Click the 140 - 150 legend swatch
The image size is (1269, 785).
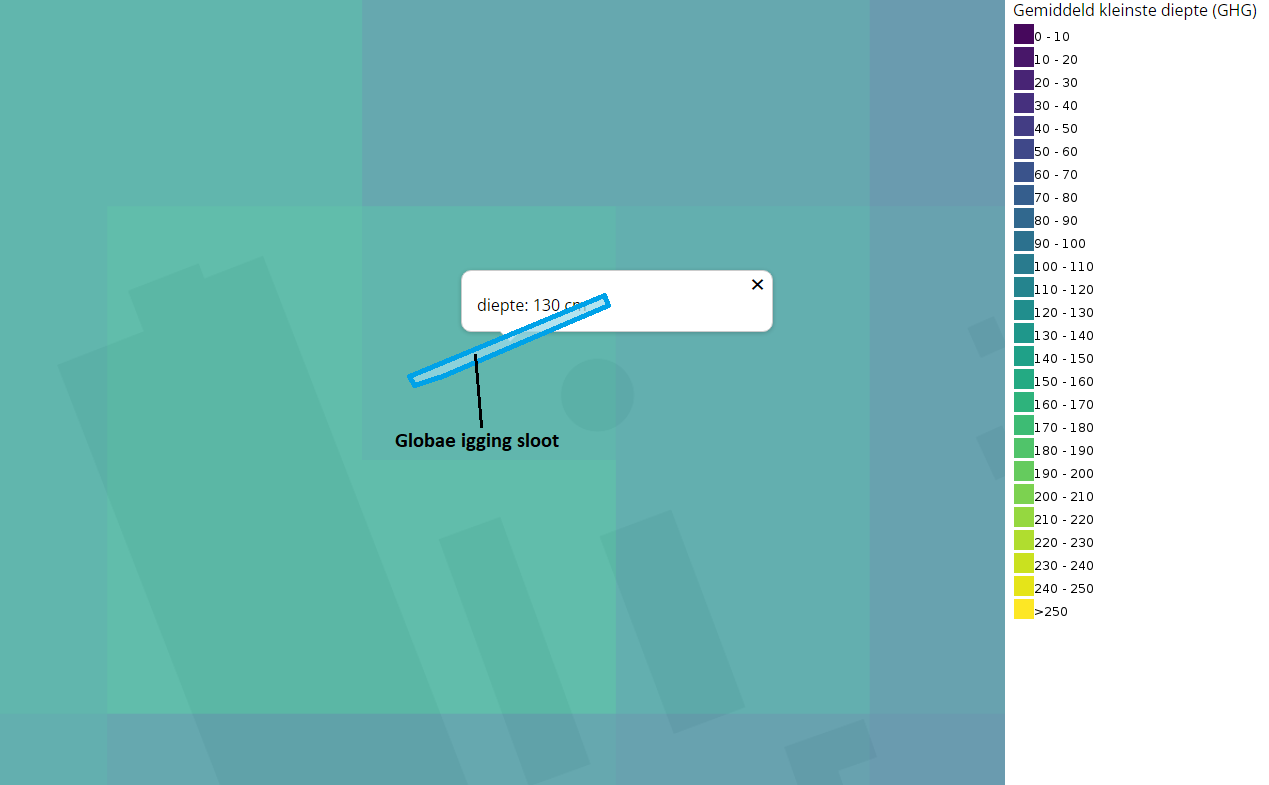tap(1024, 356)
